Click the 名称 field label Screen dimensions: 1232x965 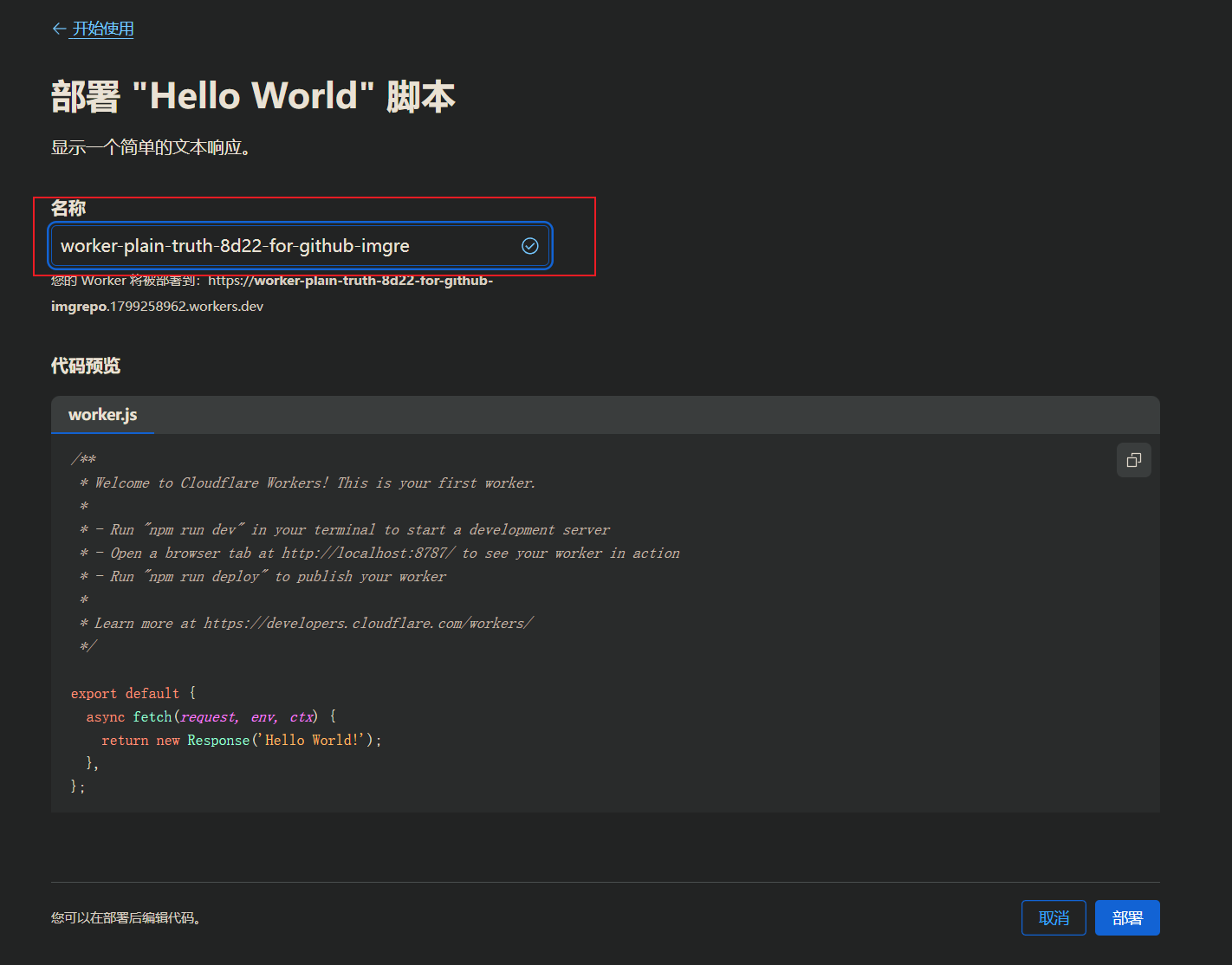point(68,208)
